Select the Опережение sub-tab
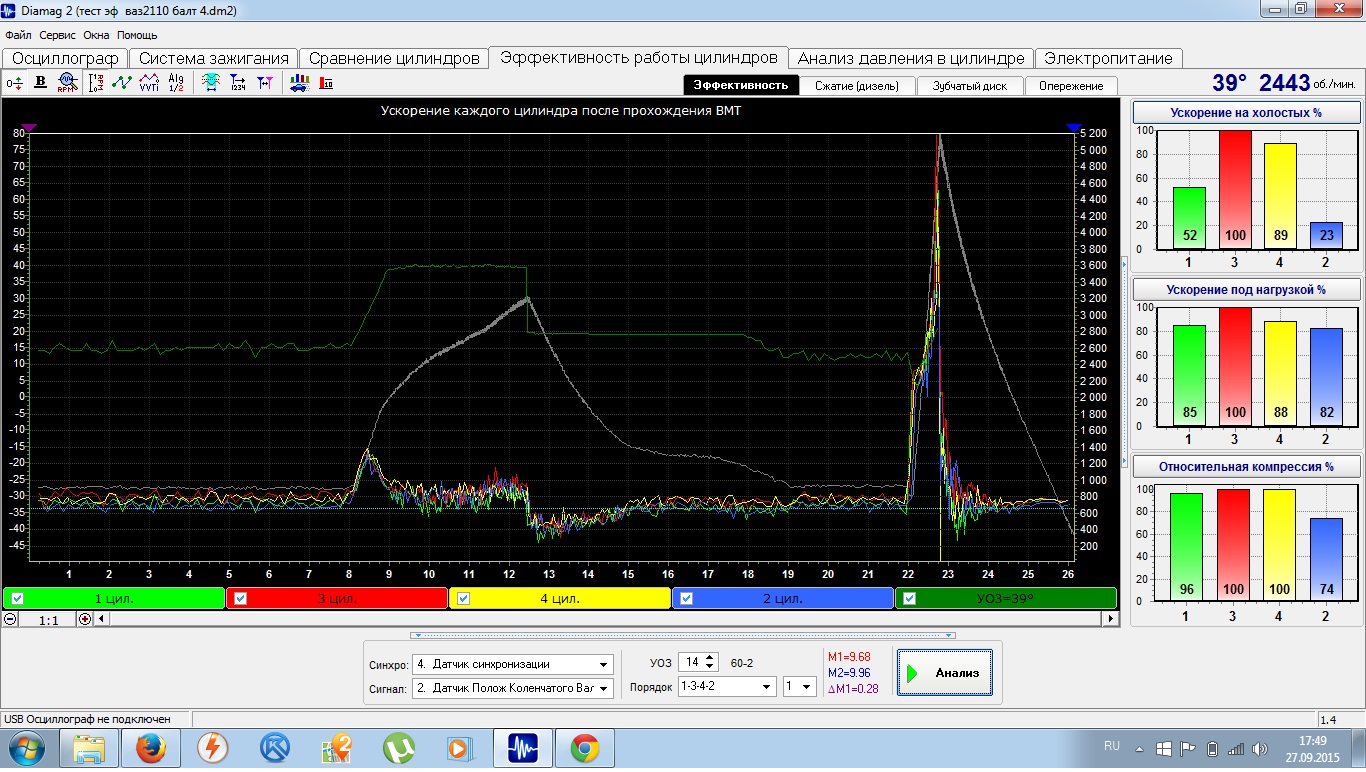This screenshot has width=1366, height=772. coord(1071,86)
